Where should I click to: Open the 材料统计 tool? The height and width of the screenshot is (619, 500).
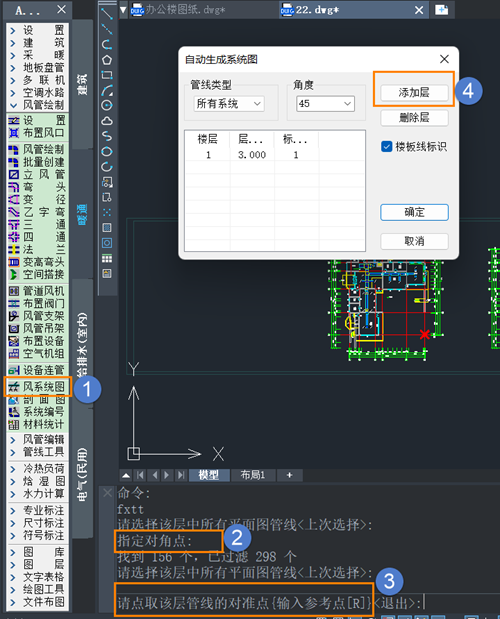tap(37, 425)
